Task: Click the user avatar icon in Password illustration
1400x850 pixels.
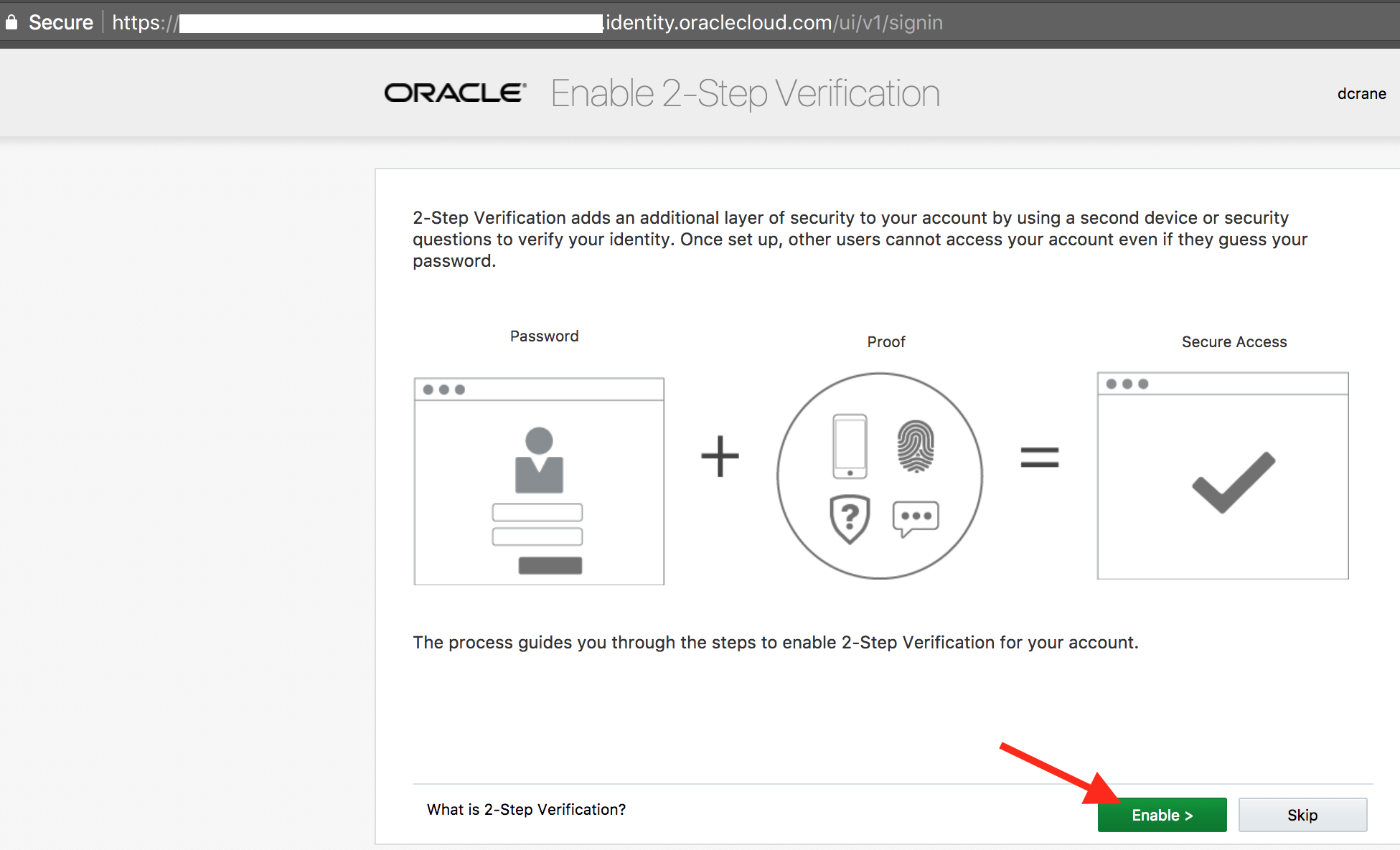Action: (539, 460)
